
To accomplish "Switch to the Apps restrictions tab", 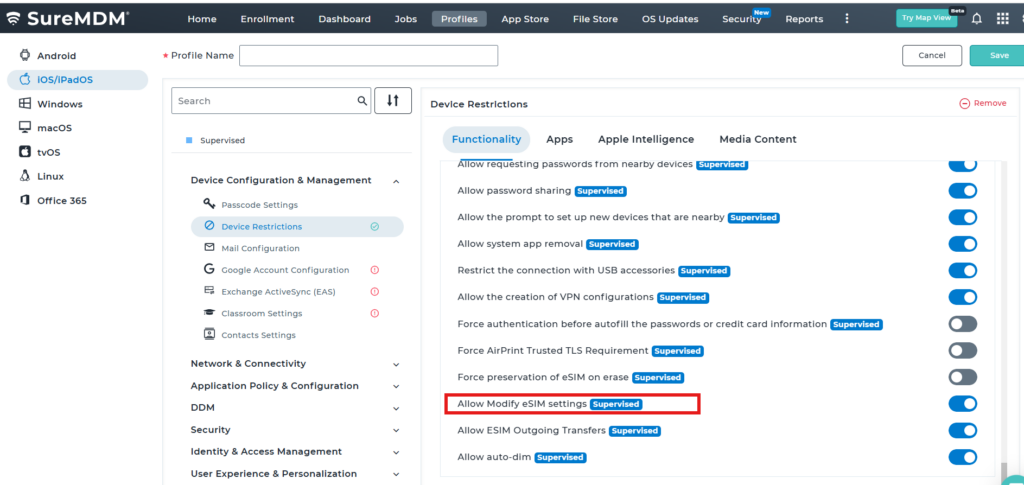I will coord(560,139).
